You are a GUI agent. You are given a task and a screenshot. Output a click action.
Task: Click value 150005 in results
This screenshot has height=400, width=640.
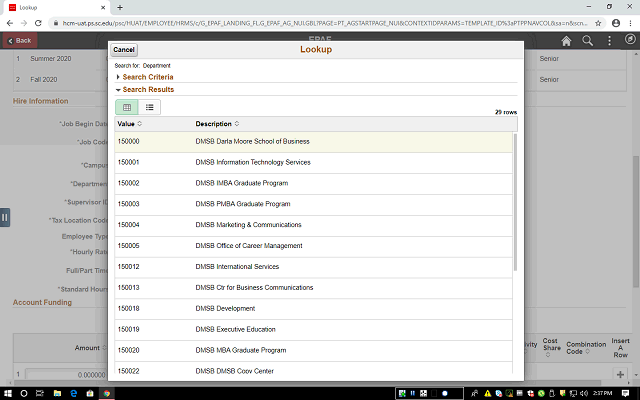pos(128,246)
